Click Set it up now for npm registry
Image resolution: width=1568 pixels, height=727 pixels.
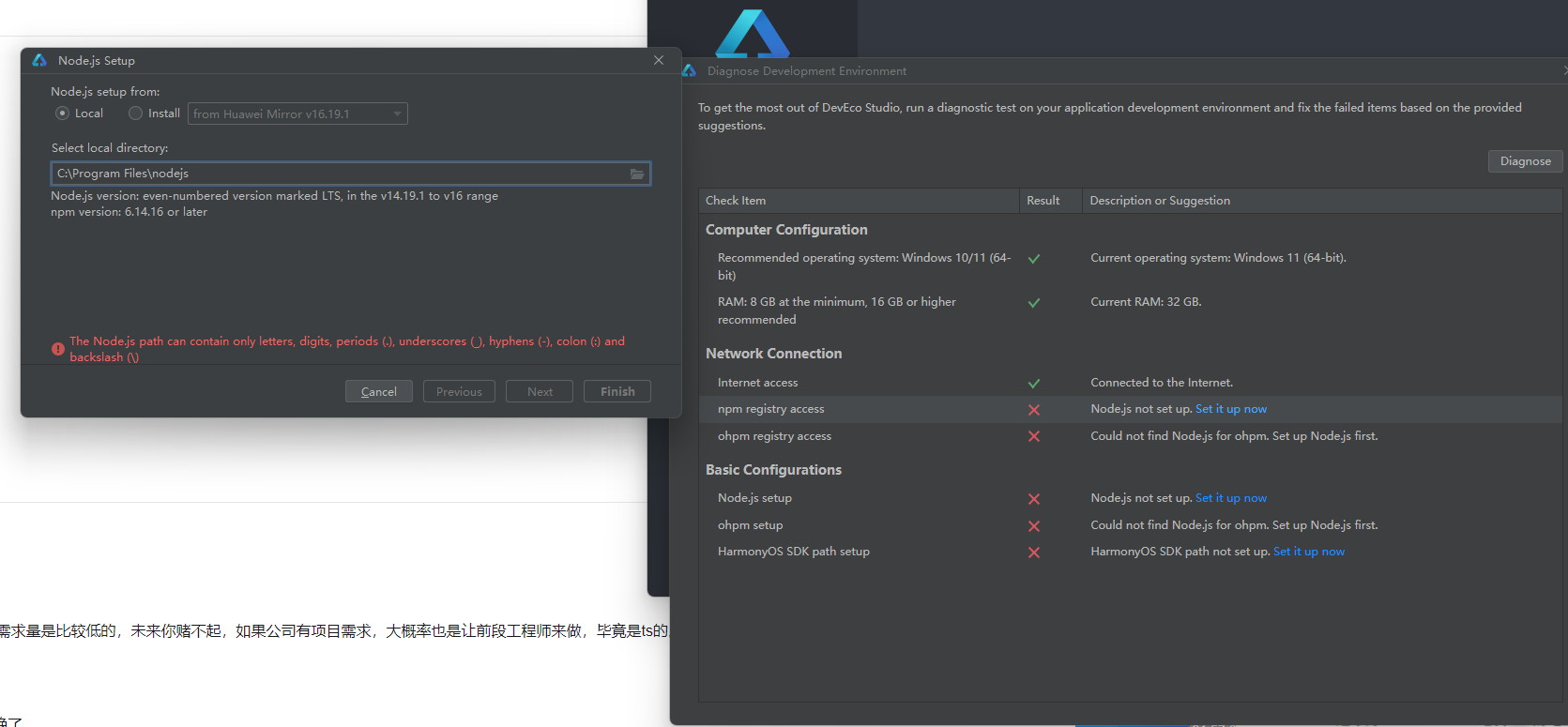[1230, 409]
